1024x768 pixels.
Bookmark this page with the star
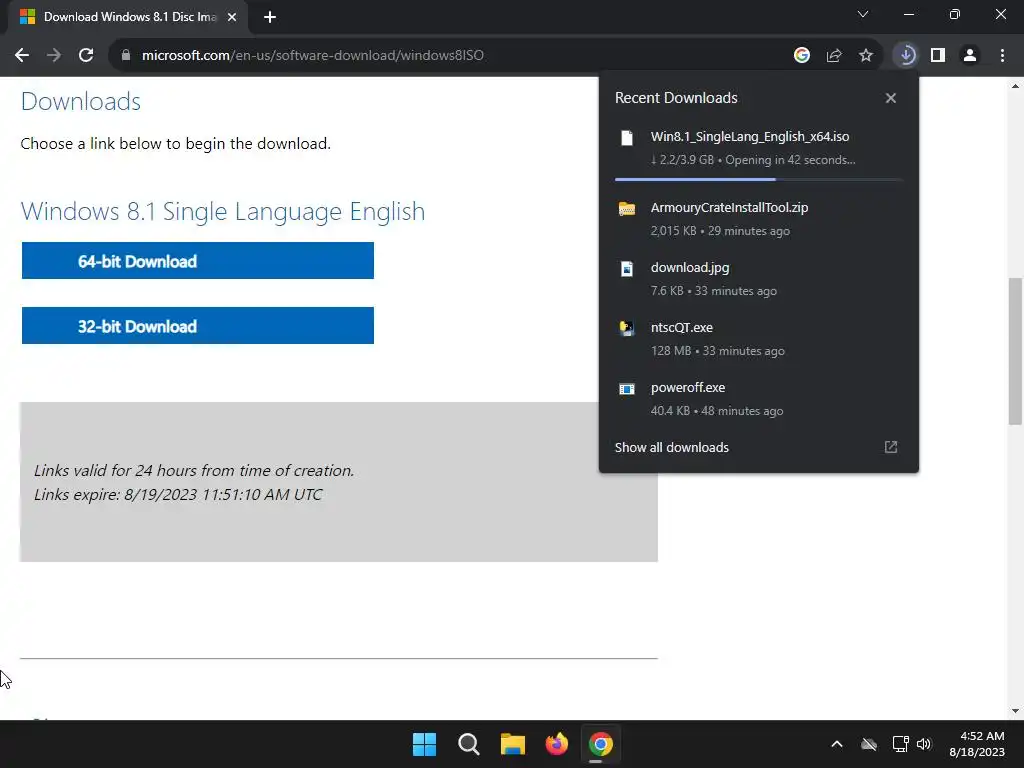click(866, 56)
